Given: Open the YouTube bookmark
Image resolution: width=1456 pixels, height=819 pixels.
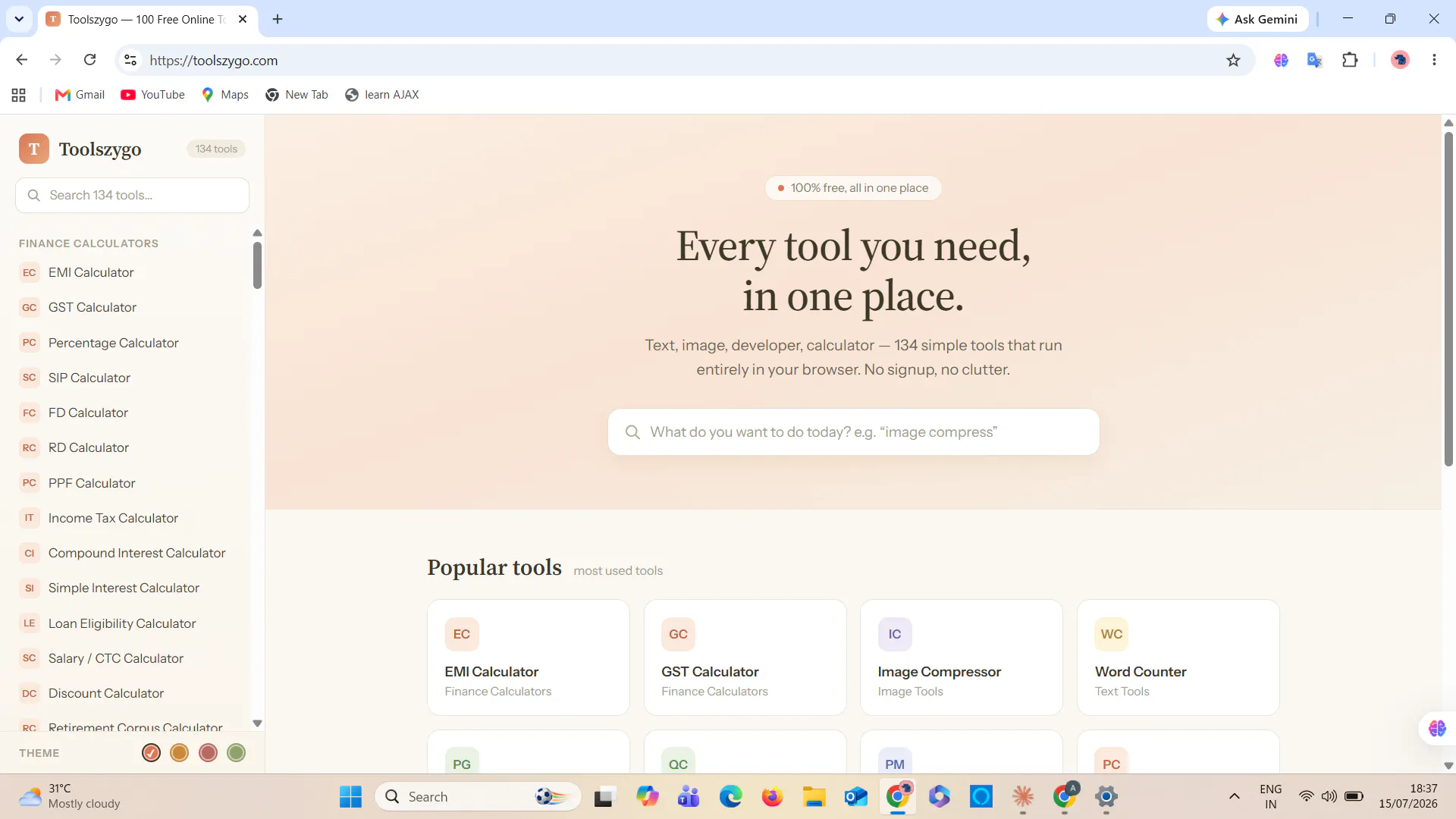Looking at the screenshot, I should [152, 95].
